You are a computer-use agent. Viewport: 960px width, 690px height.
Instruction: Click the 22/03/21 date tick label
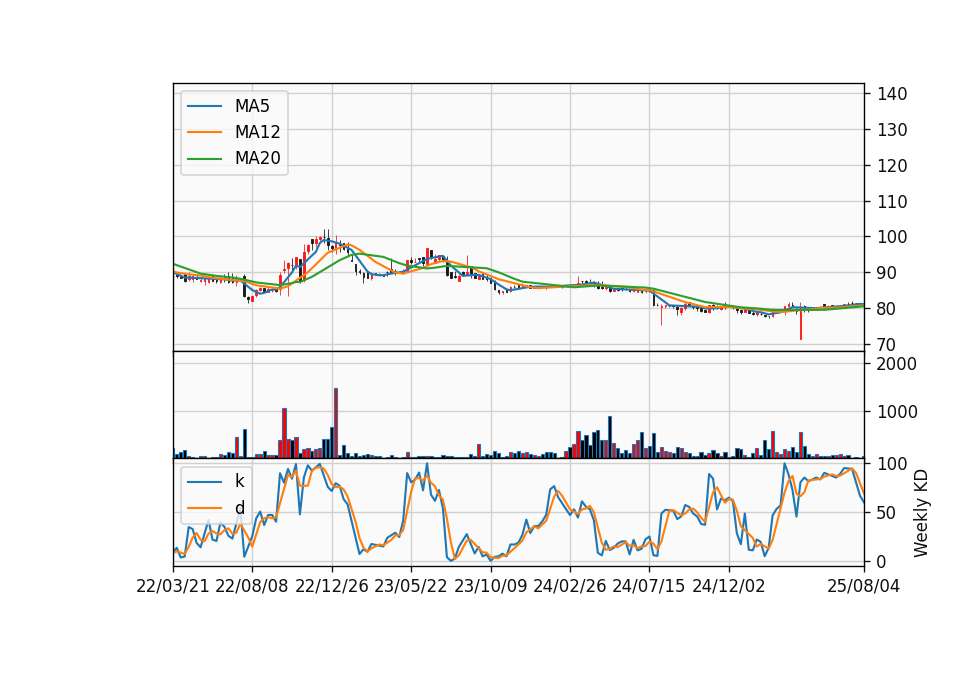pos(173,586)
